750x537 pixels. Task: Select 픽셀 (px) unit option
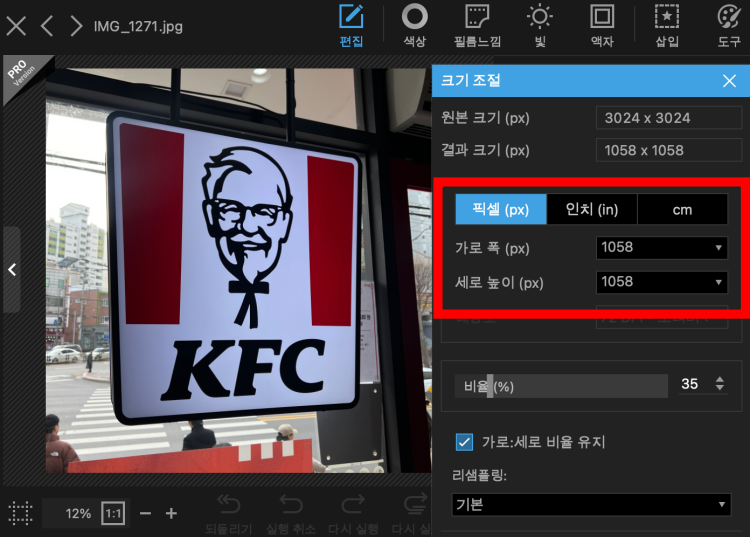501,209
